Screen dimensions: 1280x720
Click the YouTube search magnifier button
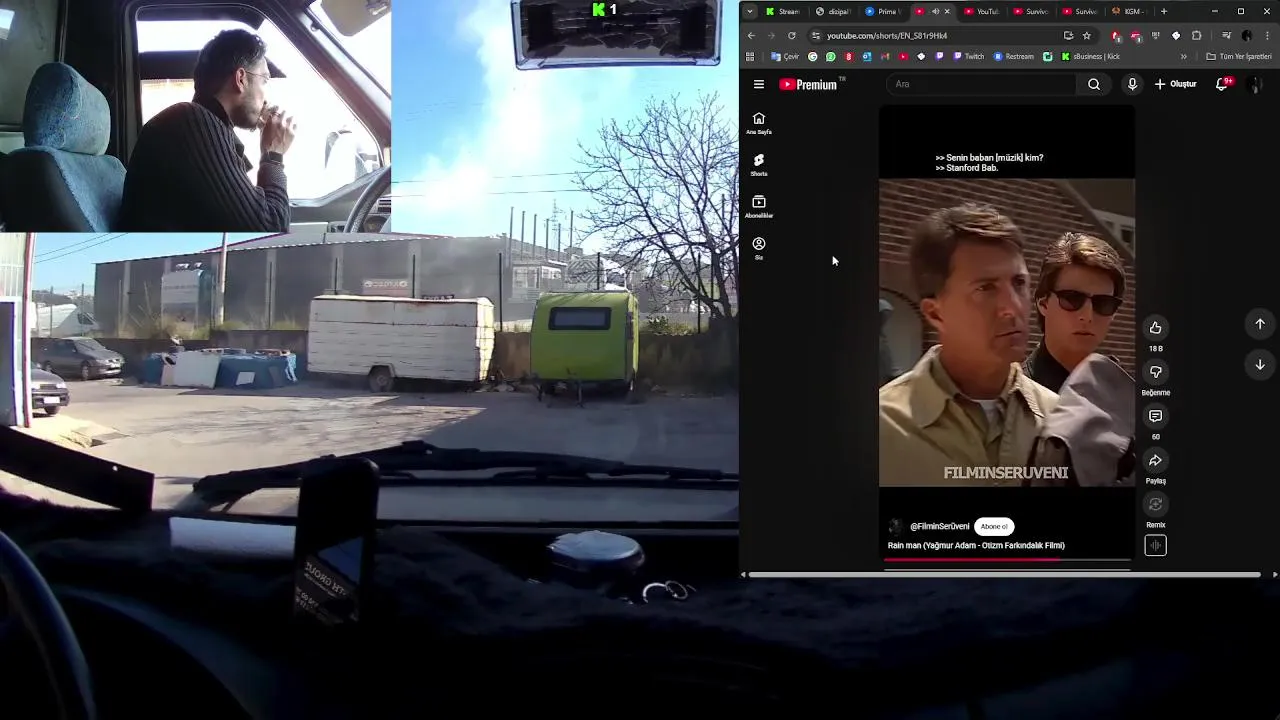click(x=1094, y=84)
